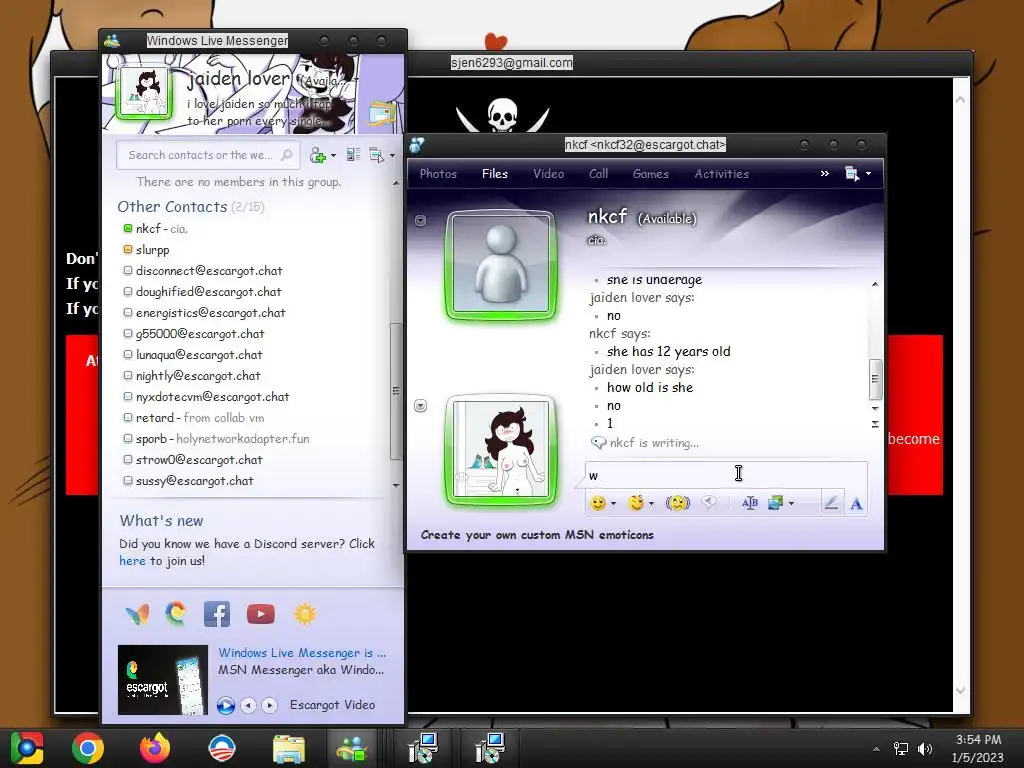Select doughified@escargot.chat contact
The width and height of the screenshot is (1024, 768).
point(202,291)
